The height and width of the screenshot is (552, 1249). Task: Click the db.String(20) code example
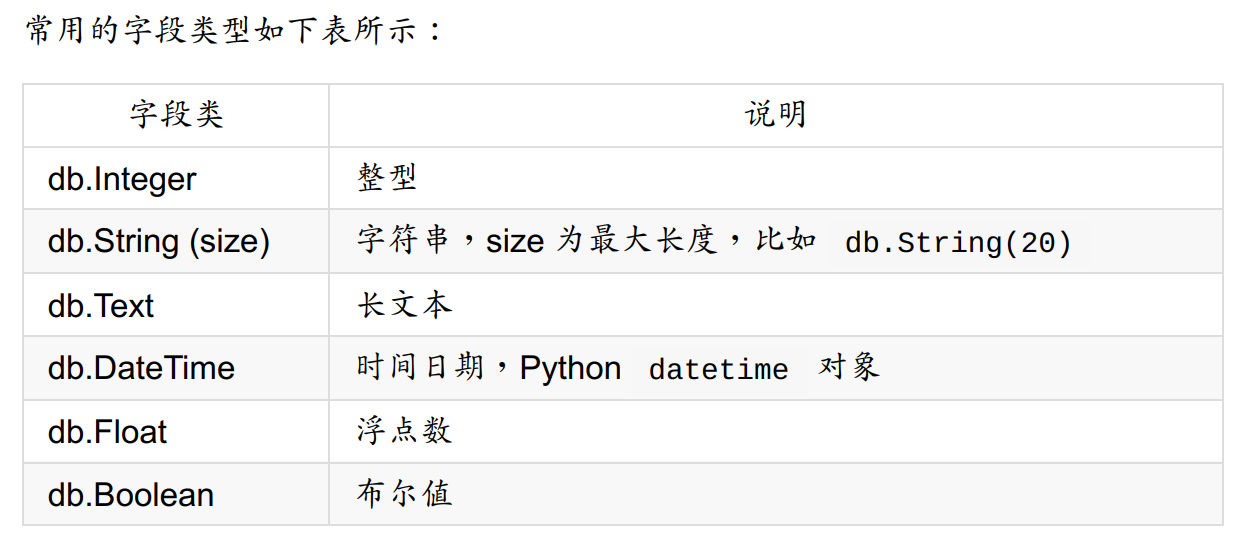click(958, 243)
